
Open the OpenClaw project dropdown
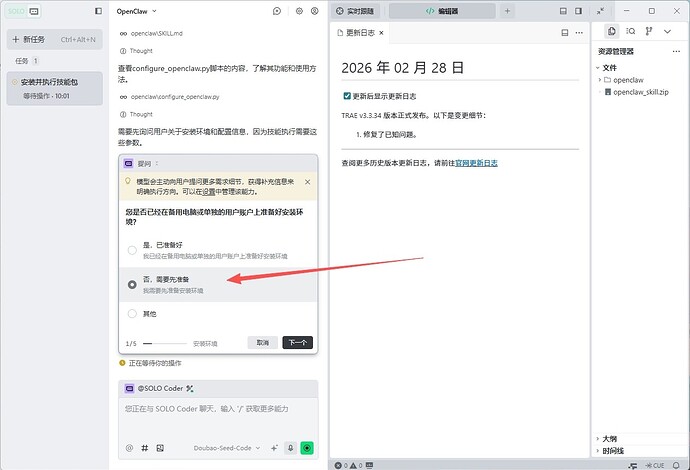(x=141, y=11)
